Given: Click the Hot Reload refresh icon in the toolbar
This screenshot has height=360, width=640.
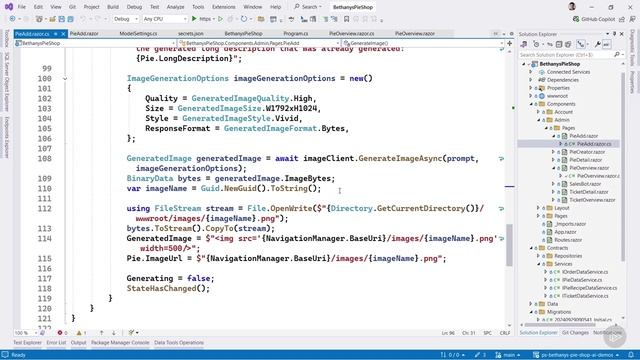Looking at the screenshot, I should tap(244, 19).
